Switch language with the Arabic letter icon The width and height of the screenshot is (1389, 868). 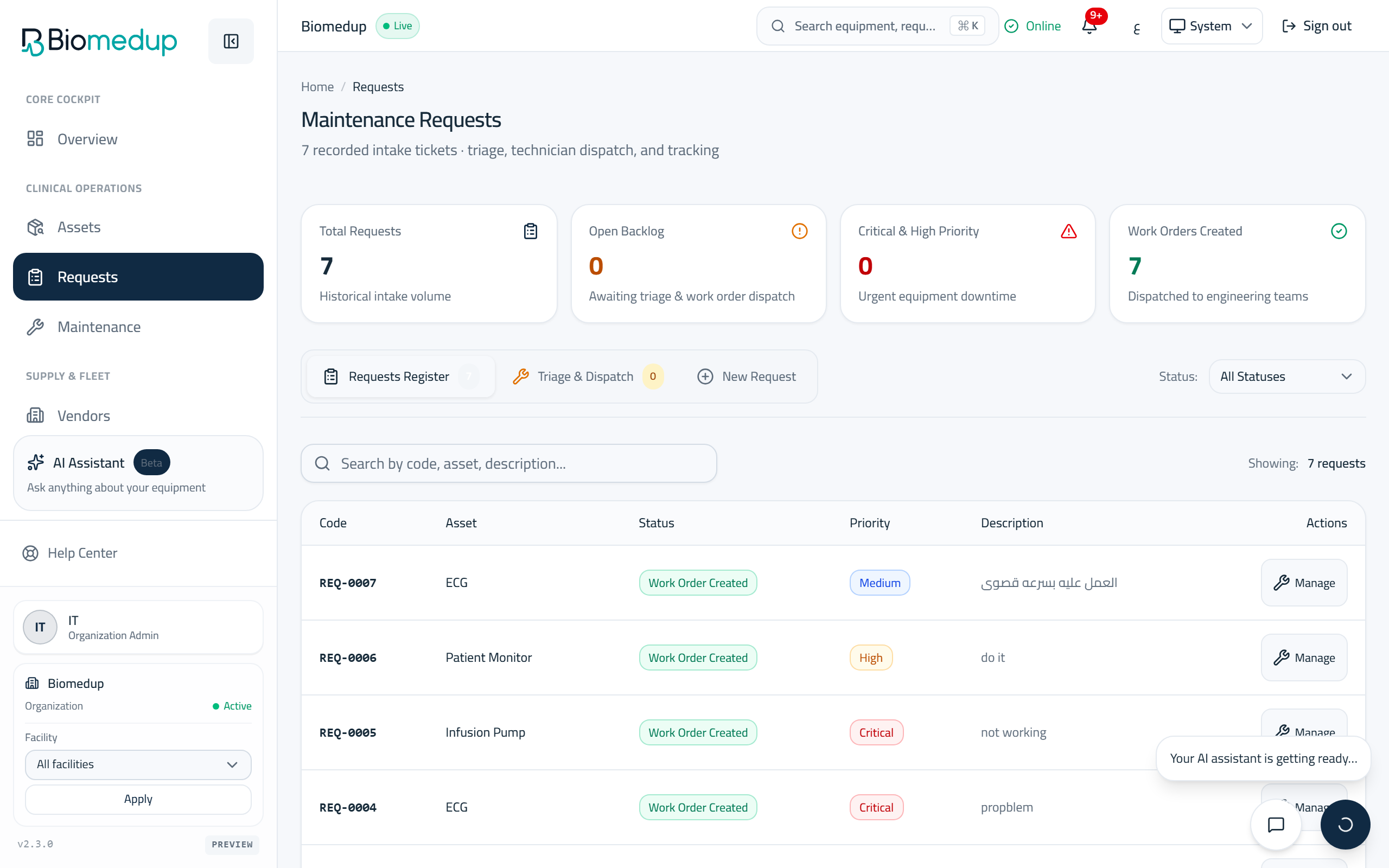click(x=1137, y=27)
